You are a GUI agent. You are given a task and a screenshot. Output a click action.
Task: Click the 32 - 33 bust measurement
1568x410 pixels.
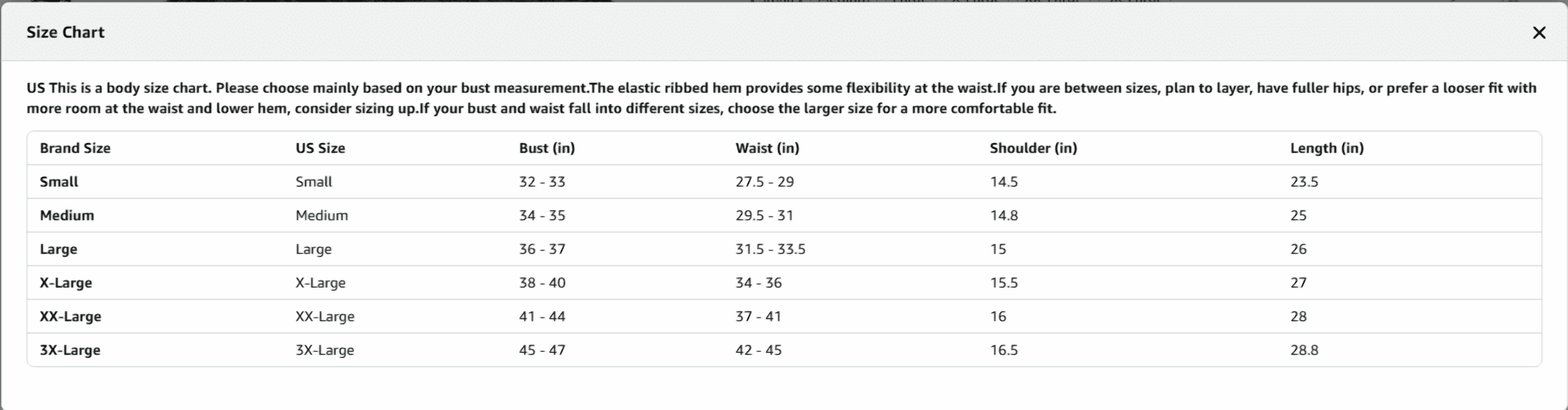(x=542, y=182)
